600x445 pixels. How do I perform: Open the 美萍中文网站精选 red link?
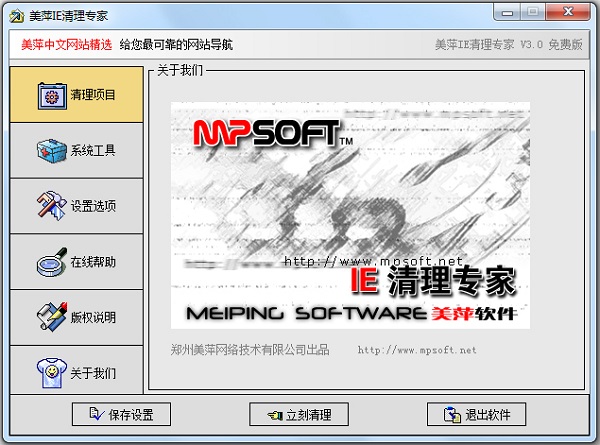[x=67, y=45]
